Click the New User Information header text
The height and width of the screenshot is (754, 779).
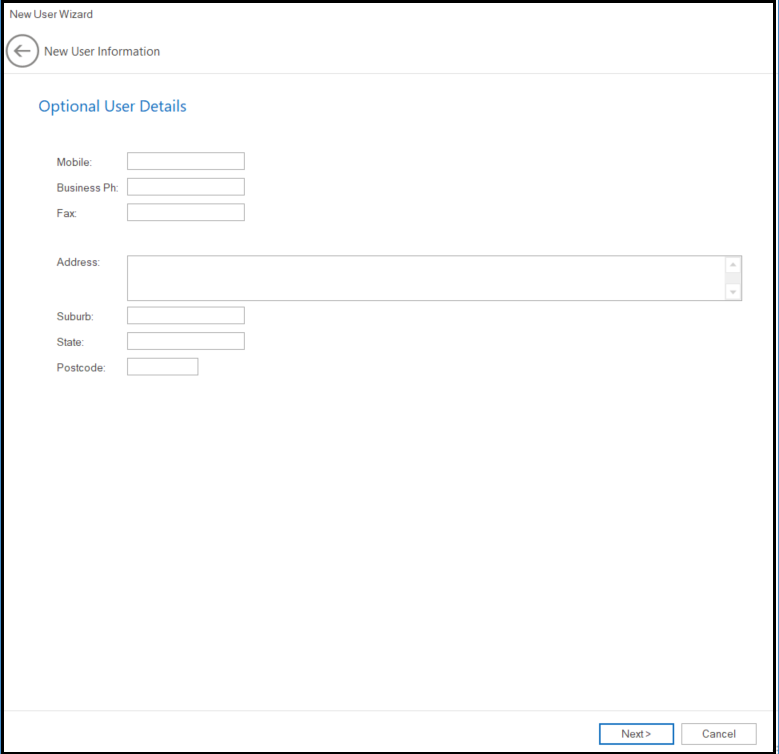102,51
